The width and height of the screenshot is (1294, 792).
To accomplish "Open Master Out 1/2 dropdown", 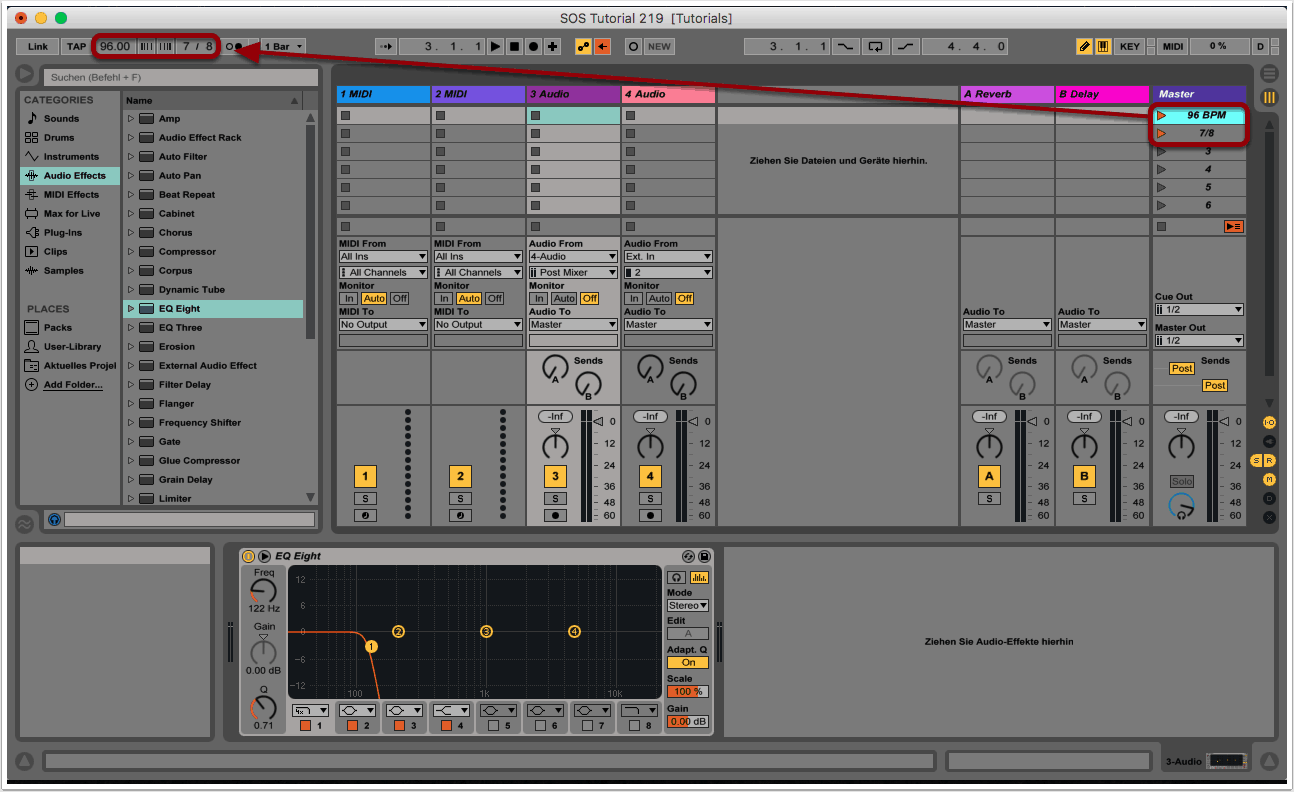I will coord(1198,340).
